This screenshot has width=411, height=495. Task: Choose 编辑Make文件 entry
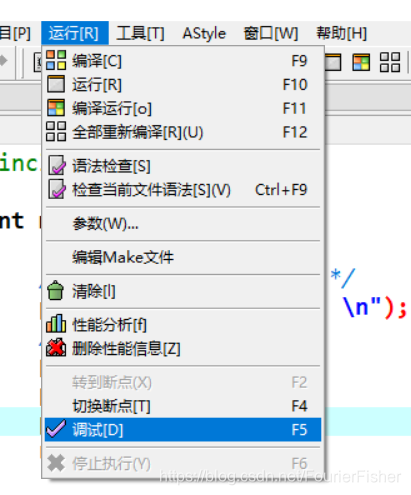point(183,257)
